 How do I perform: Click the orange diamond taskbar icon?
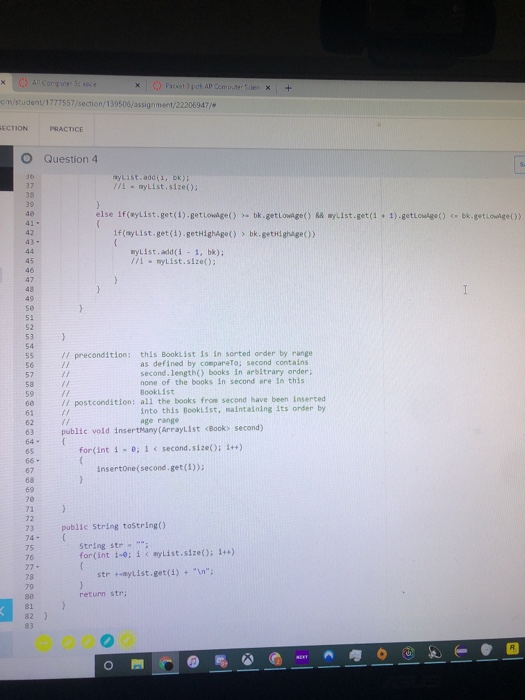pos(382,654)
